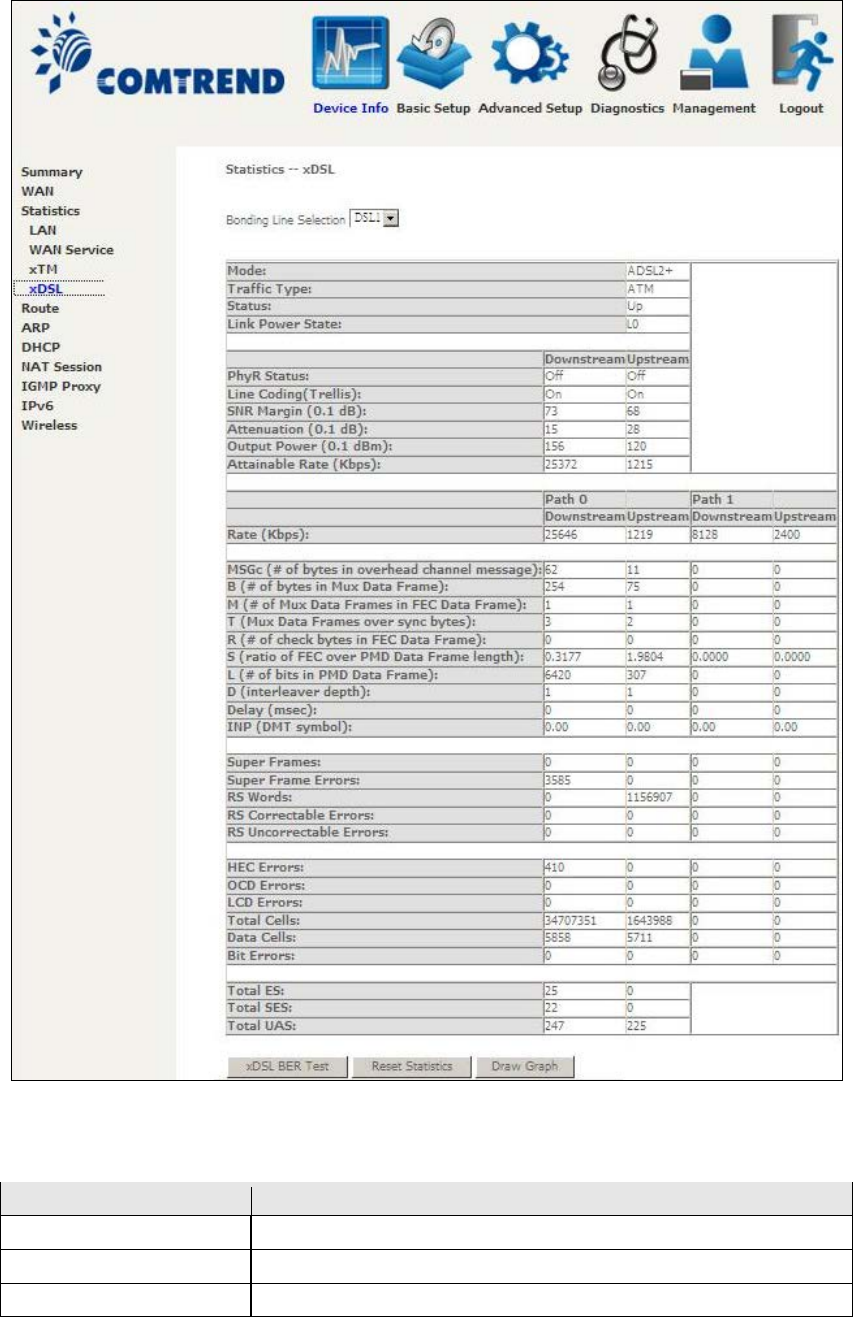Click the Diagnostics label

pos(627,108)
